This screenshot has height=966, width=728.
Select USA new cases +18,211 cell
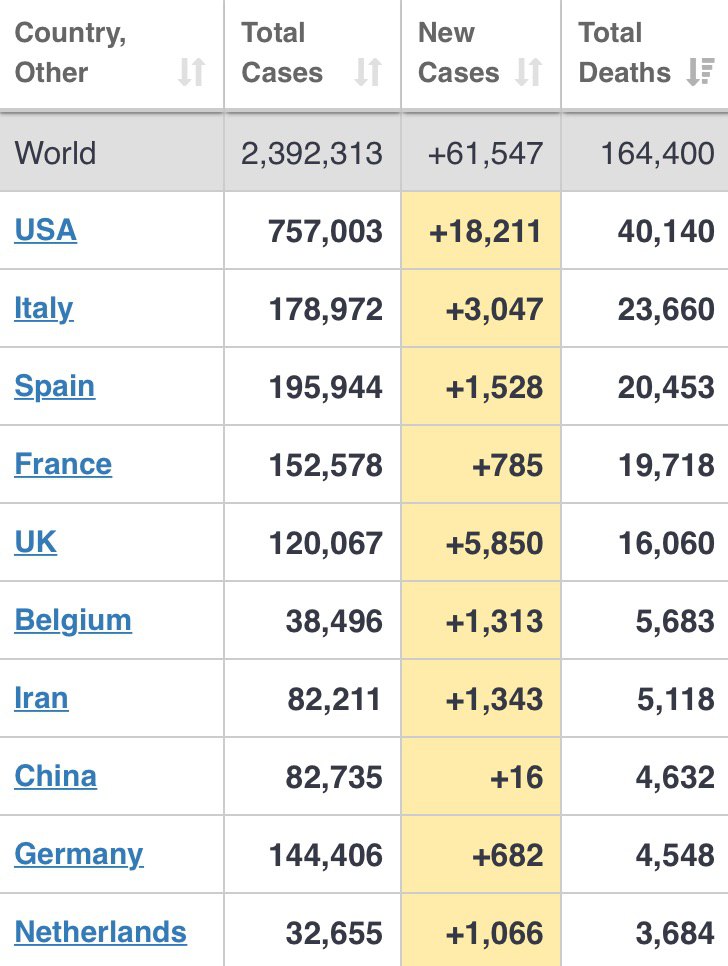click(481, 230)
